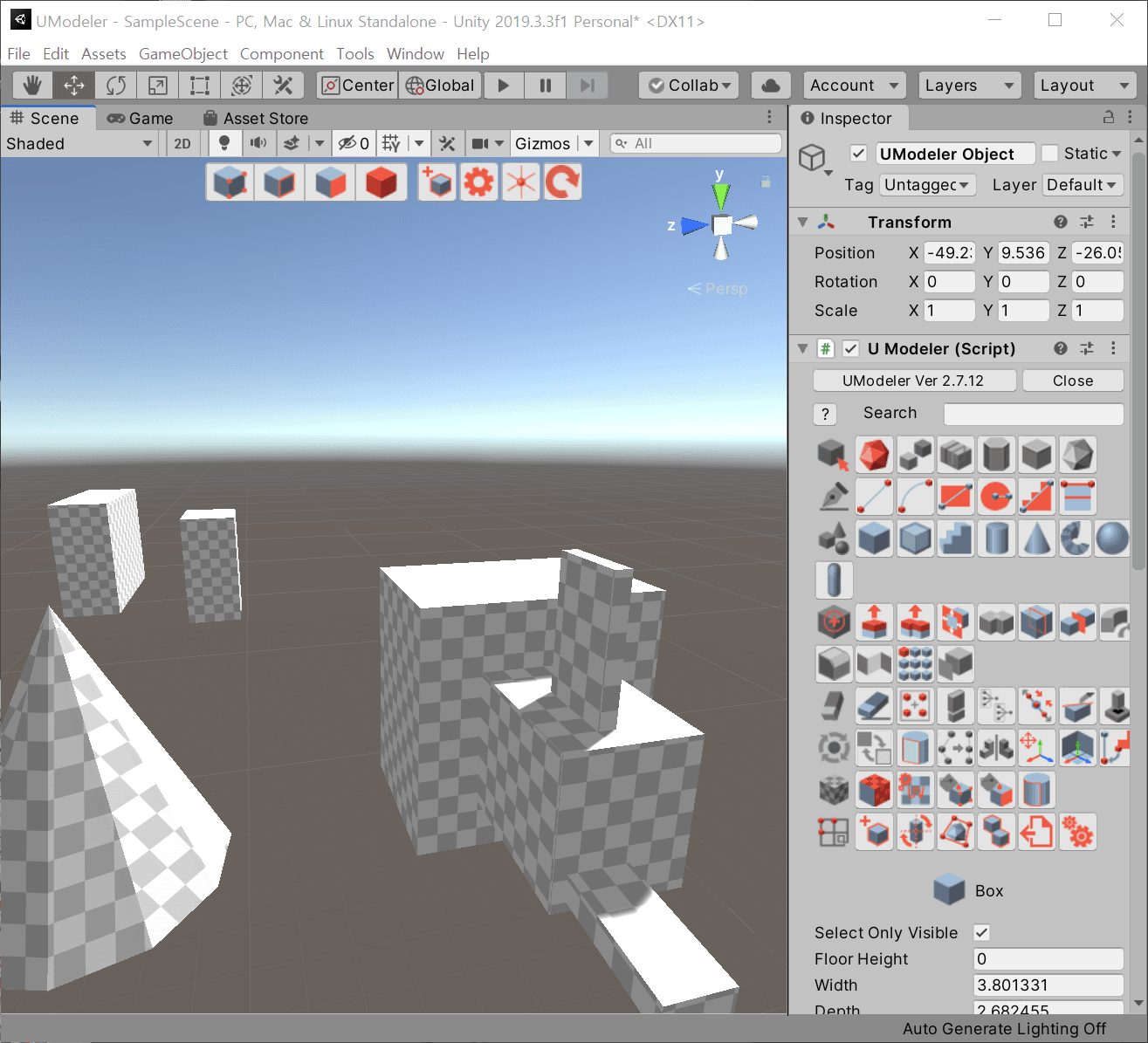Screen dimensions: 1148x1043
Task: Select the Rect Transform tool in toolbar
Action: pos(200,86)
